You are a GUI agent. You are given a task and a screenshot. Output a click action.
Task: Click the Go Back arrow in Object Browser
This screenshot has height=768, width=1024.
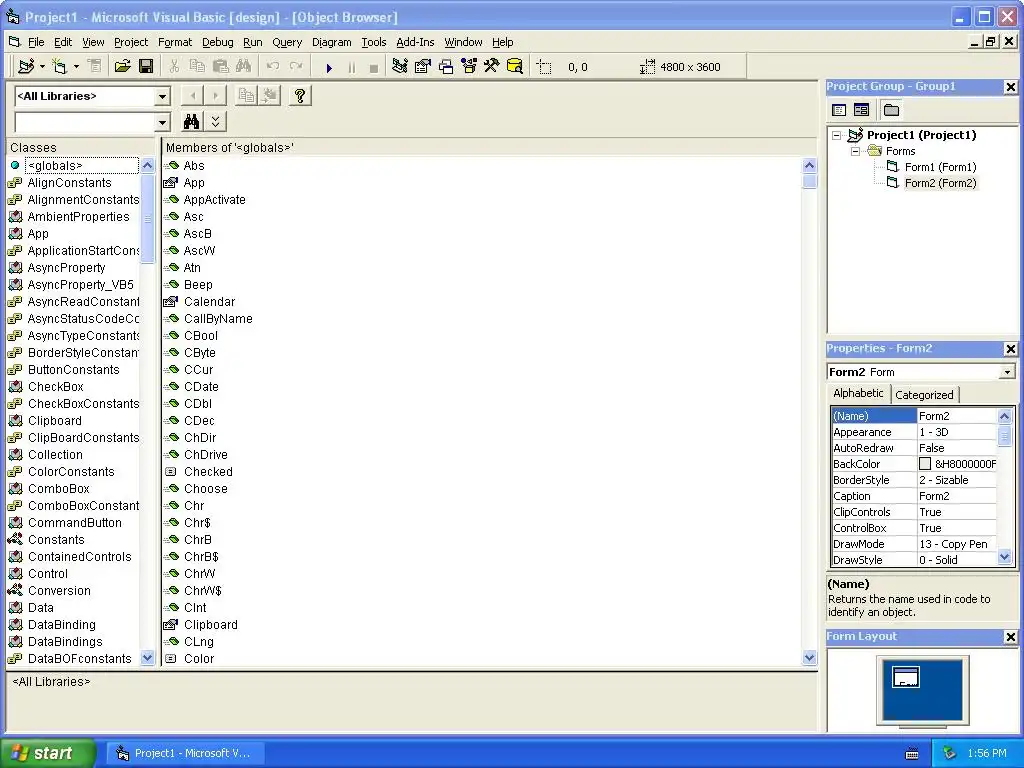[192, 96]
